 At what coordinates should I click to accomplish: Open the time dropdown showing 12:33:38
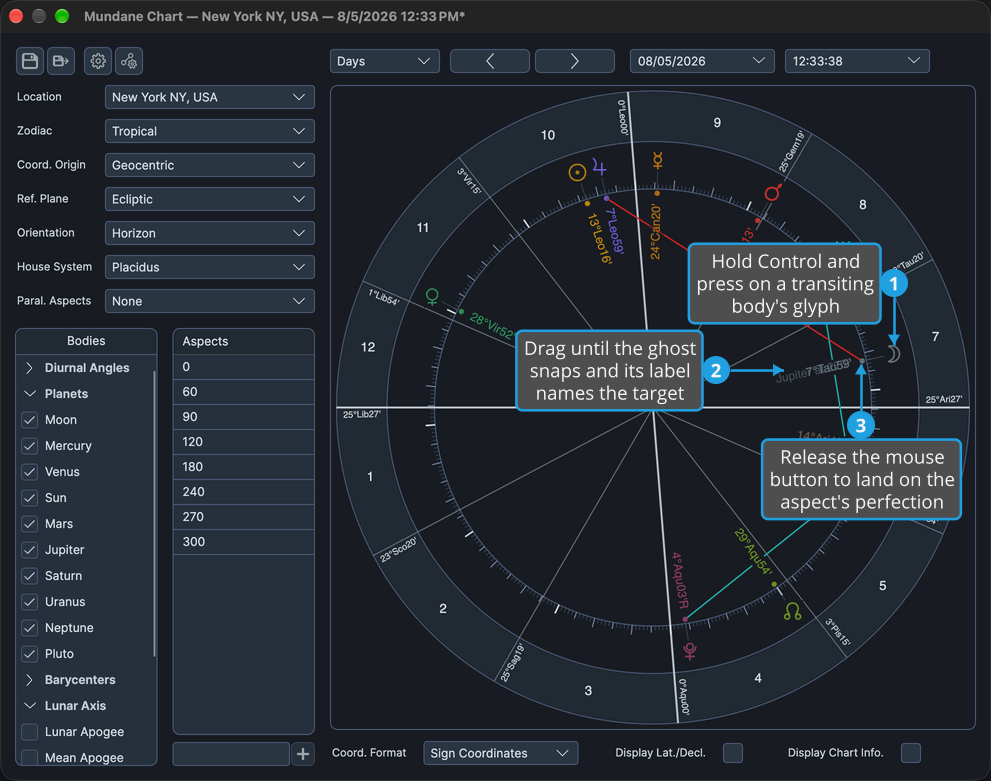pyautogui.click(x=857, y=61)
